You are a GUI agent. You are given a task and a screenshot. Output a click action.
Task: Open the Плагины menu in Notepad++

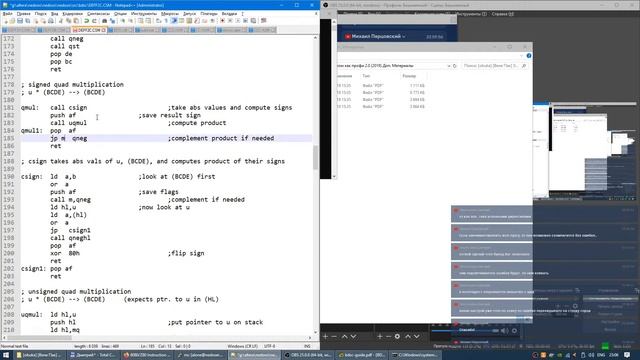coord(209,13)
